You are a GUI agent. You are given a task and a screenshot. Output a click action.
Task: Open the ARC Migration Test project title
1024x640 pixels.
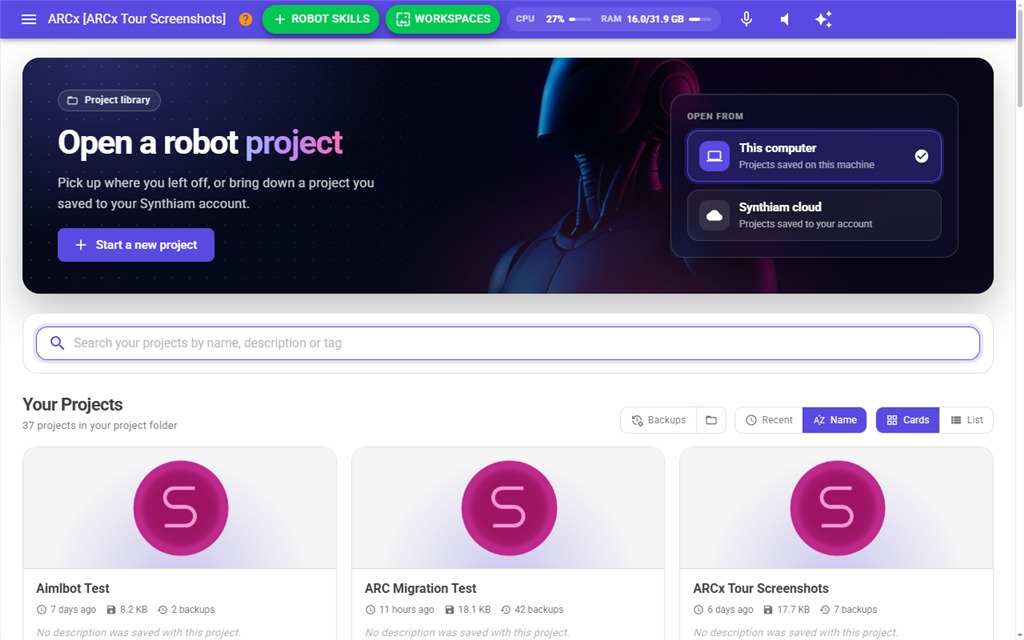tap(421, 588)
